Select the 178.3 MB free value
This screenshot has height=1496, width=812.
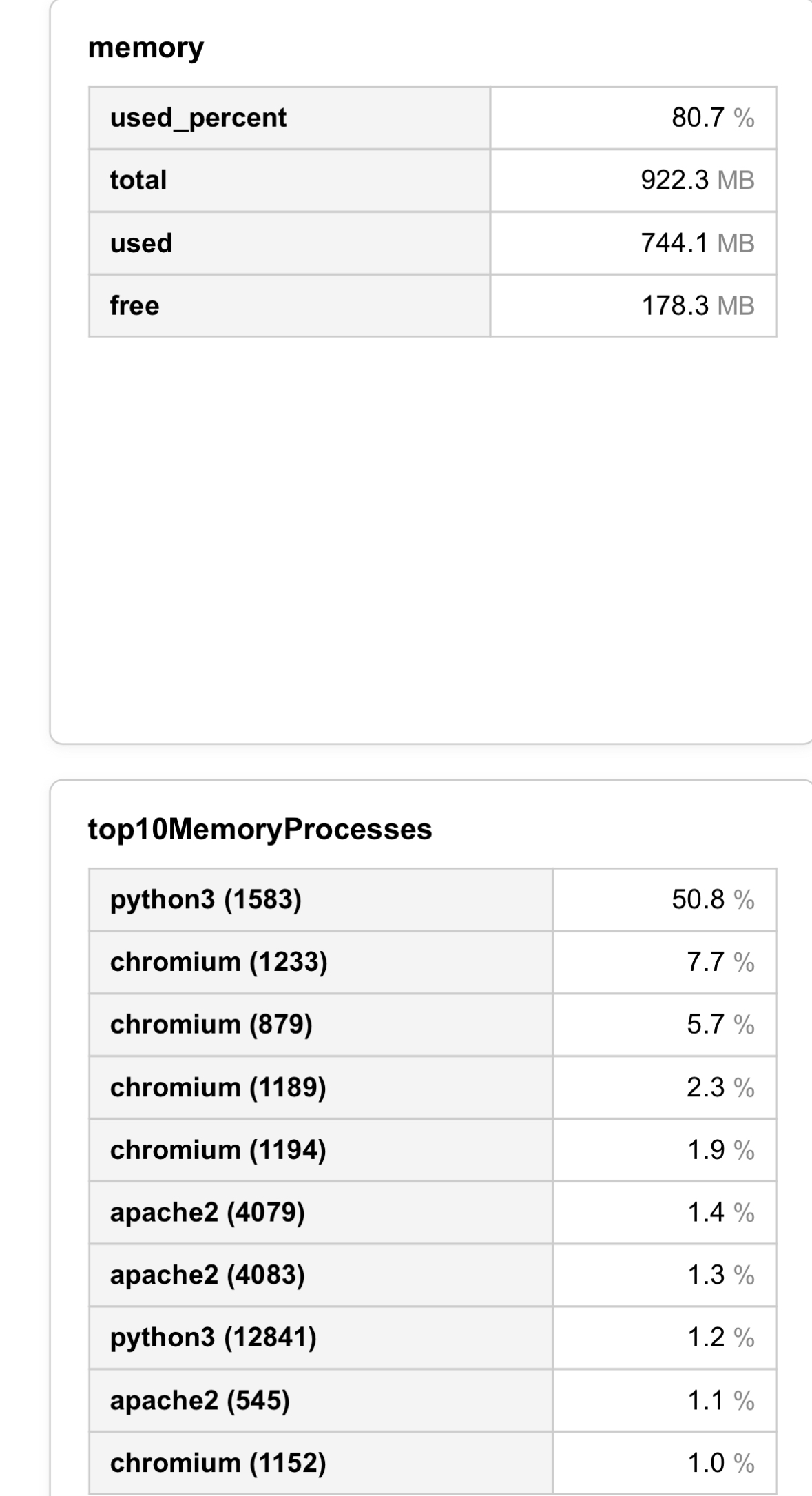pyautogui.click(x=698, y=306)
